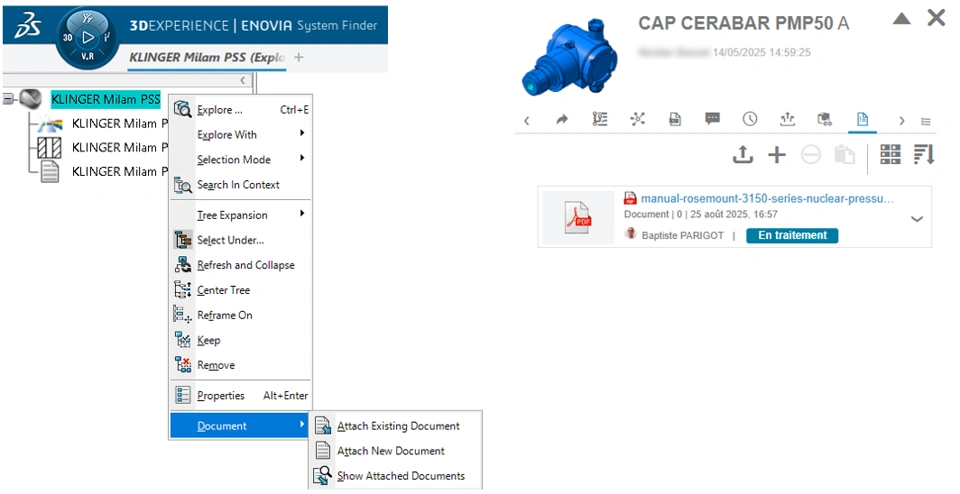Click the Explore magnifier icon in the context menu
960x494 pixels.
pyautogui.click(x=182, y=110)
